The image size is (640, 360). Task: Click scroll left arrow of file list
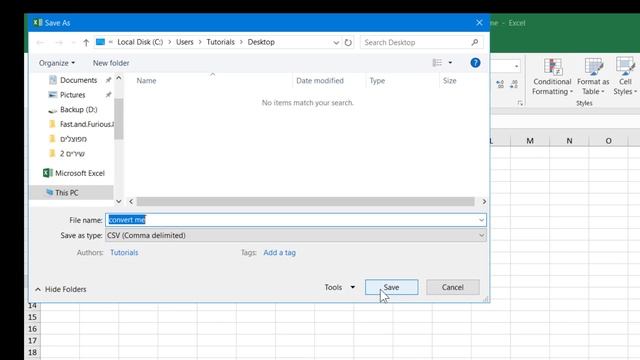tap(131, 202)
